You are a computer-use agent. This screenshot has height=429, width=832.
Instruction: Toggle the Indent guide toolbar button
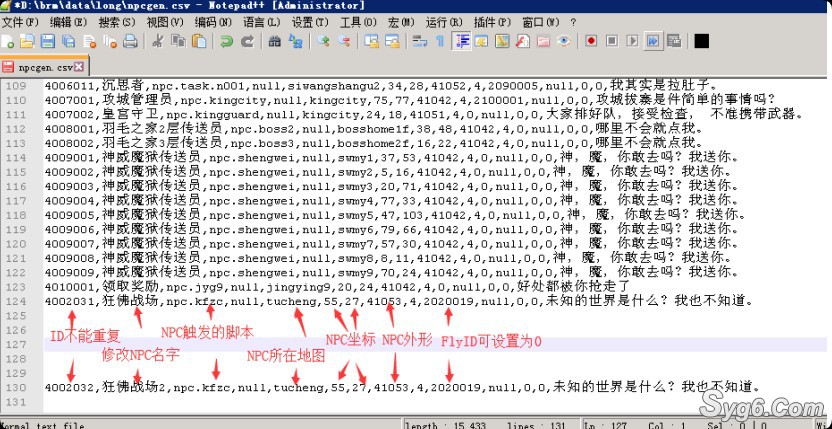coord(461,41)
